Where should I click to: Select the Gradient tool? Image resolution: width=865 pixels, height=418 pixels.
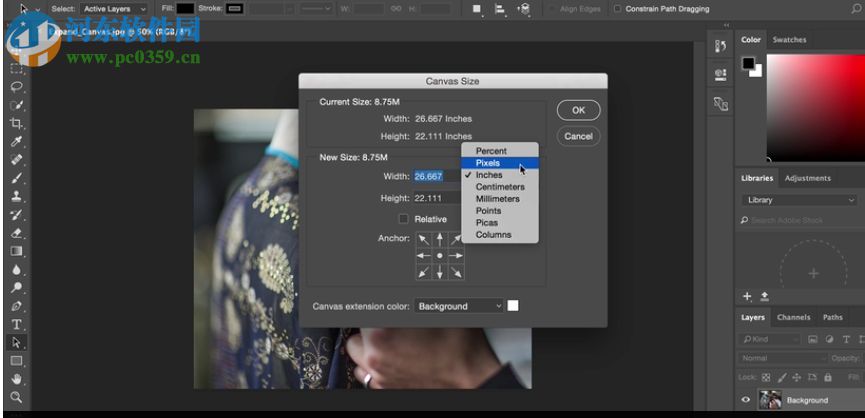[x=17, y=251]
